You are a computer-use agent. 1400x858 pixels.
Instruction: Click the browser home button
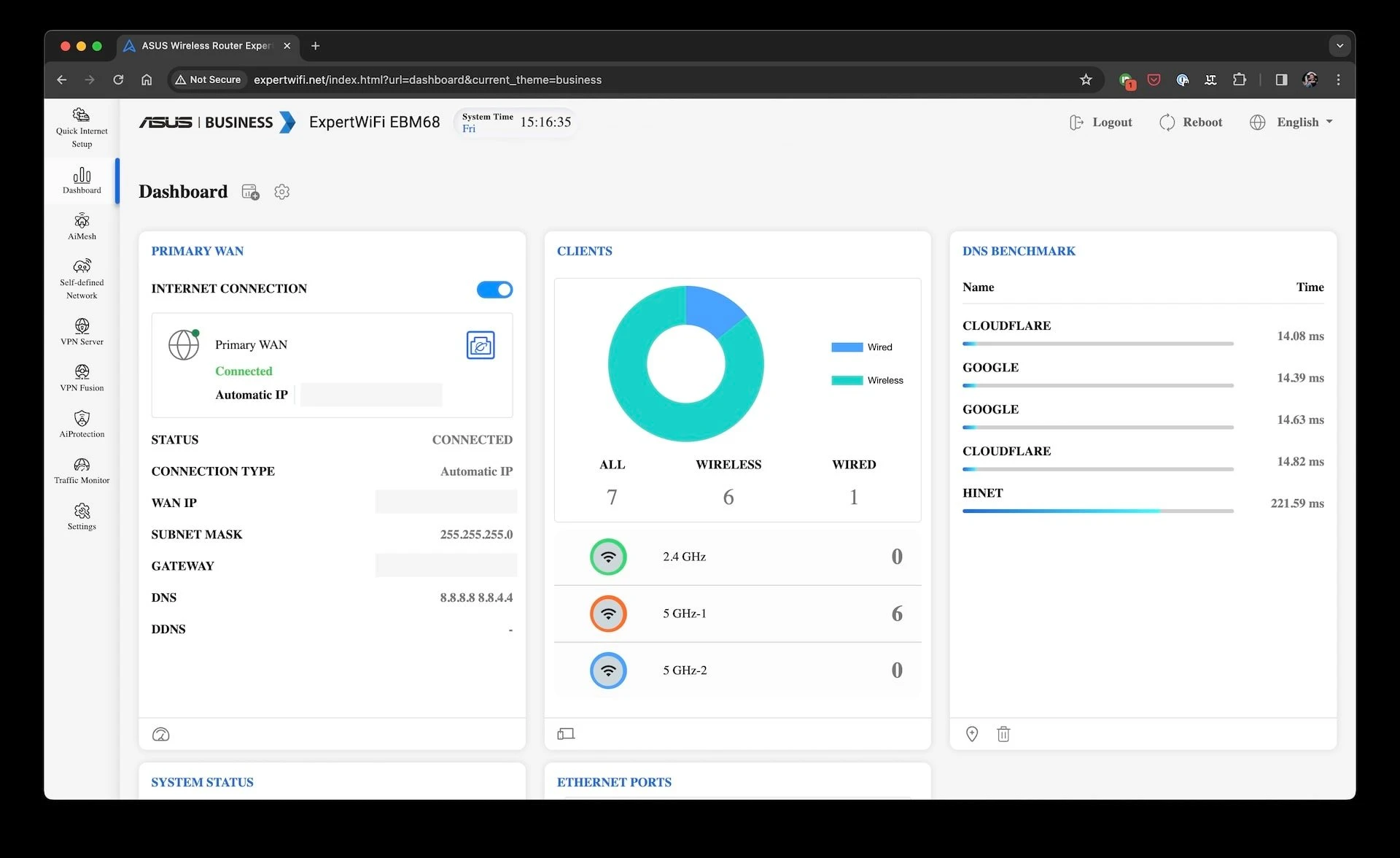point(147,80)
